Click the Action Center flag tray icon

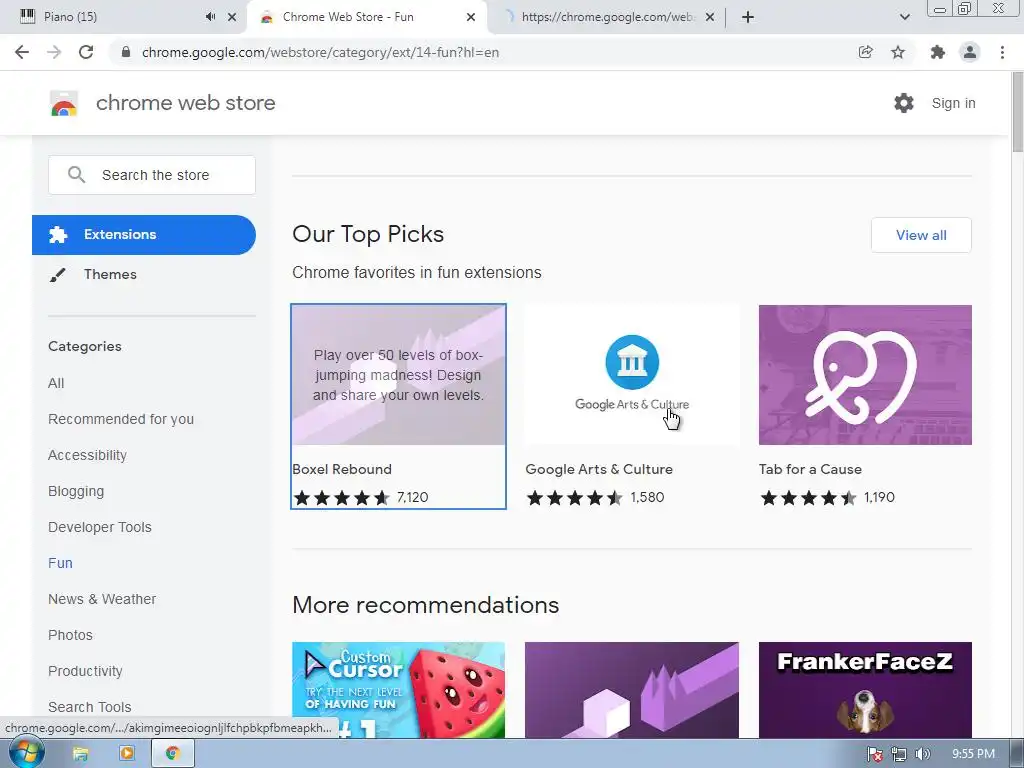click(x=875, y=754)
